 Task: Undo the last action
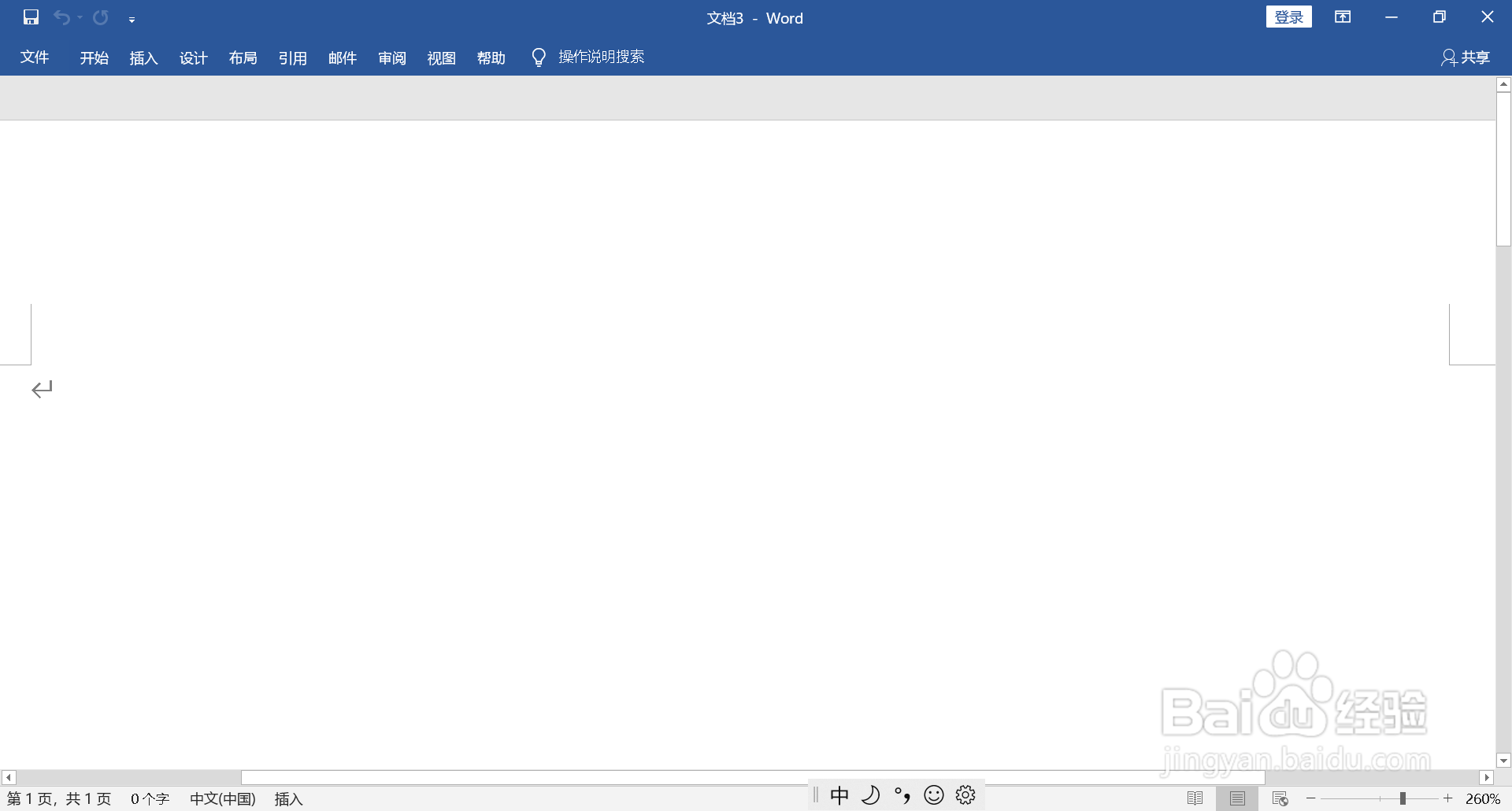click(x=61, y=17)
